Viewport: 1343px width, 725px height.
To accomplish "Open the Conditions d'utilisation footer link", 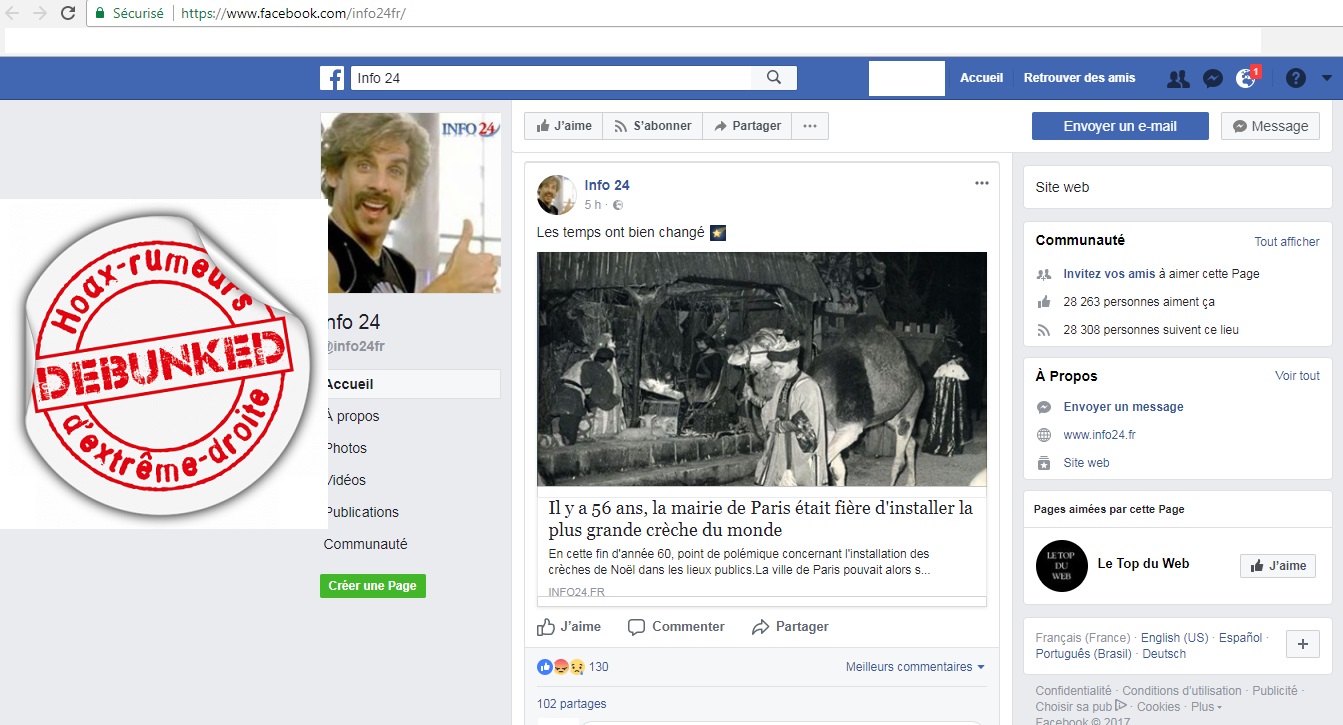I will click(x=1182, y=691).
